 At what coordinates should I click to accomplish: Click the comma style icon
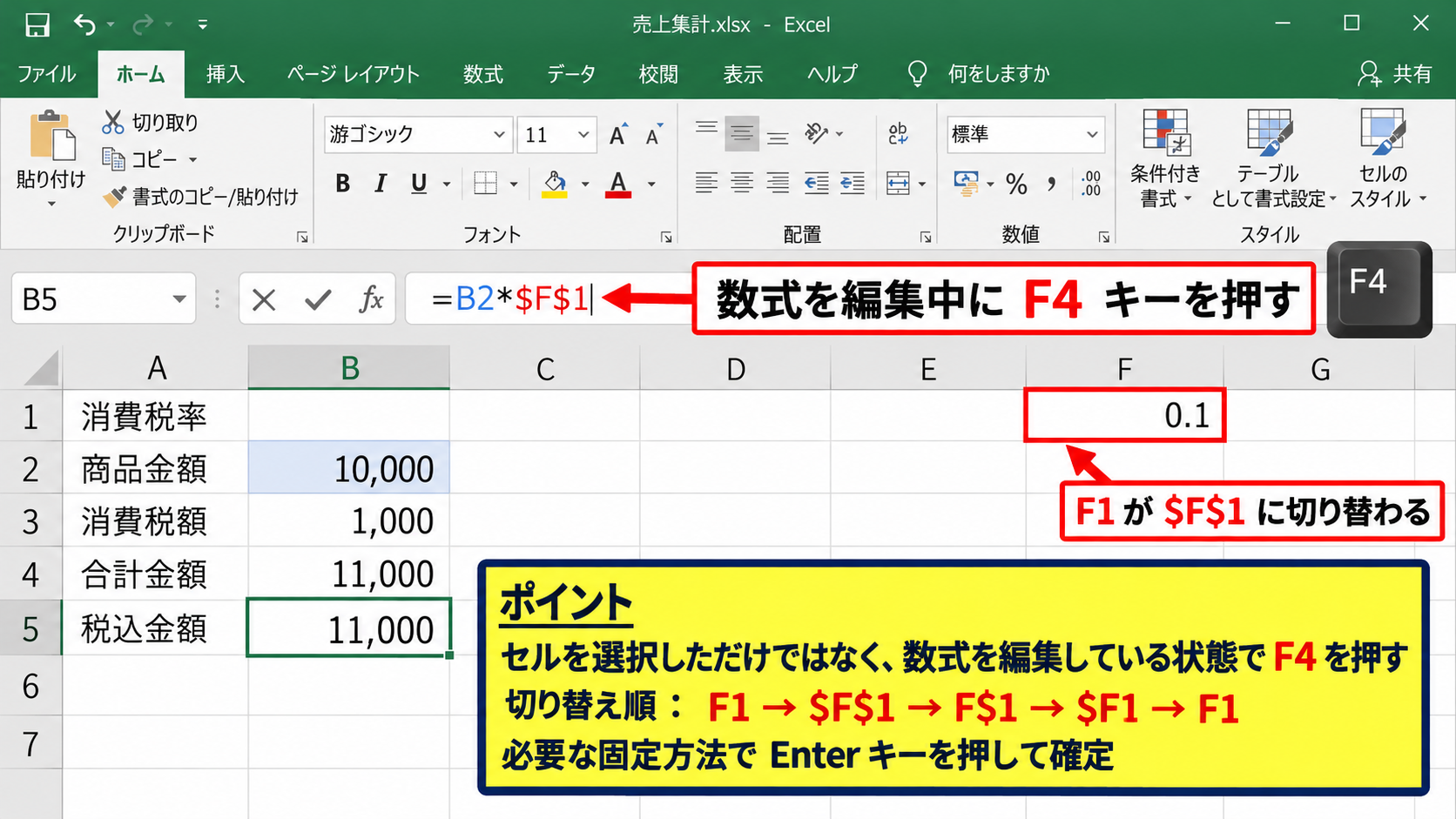click(x=1052, y=184)
